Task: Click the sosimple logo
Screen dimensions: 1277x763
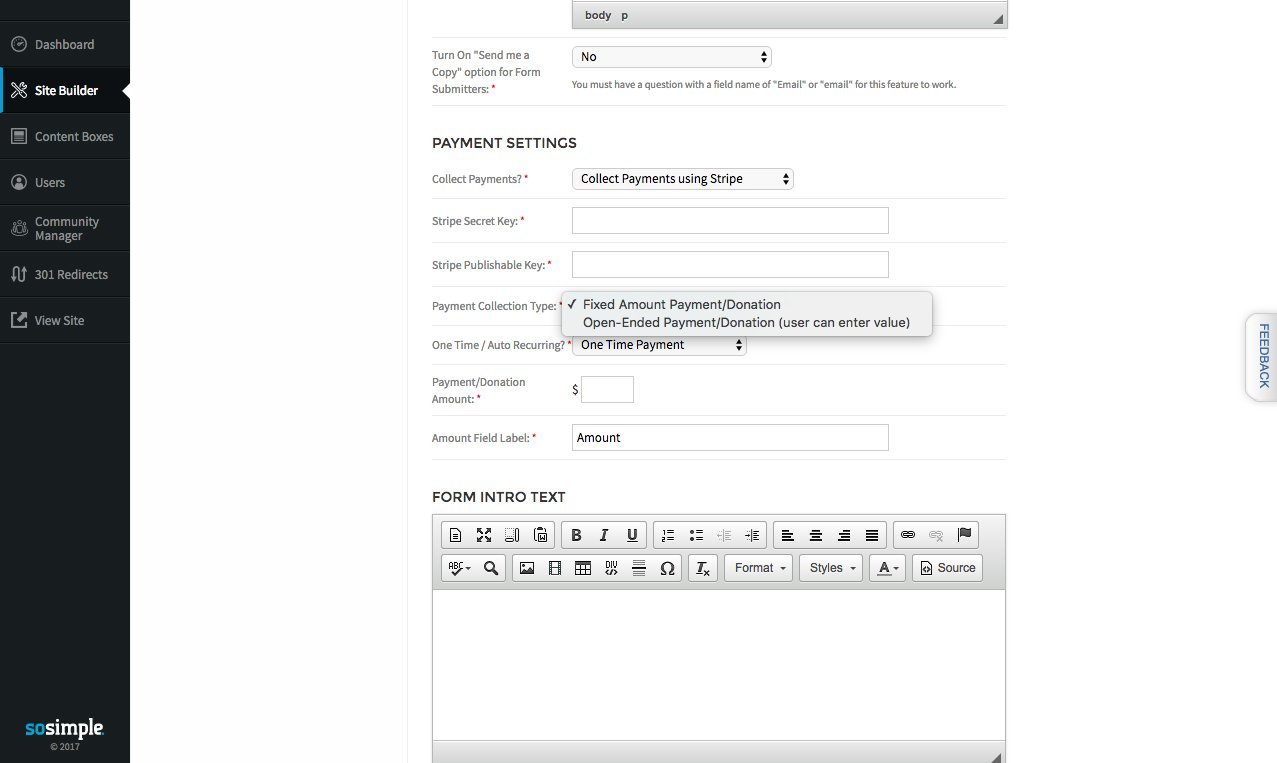Action: [65, 728]
